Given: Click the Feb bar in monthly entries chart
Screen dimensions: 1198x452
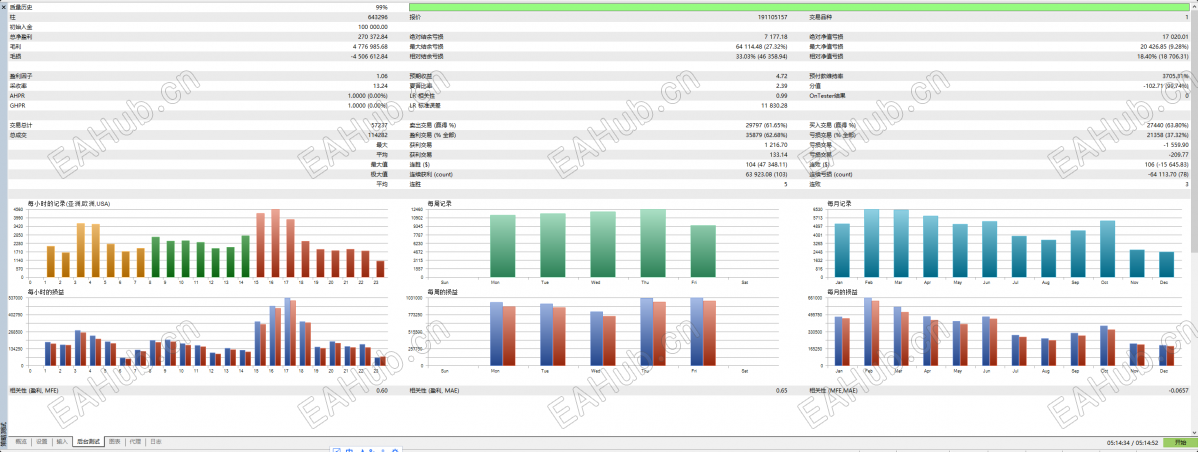Looking at the screenshot, I should pos(872,244).
